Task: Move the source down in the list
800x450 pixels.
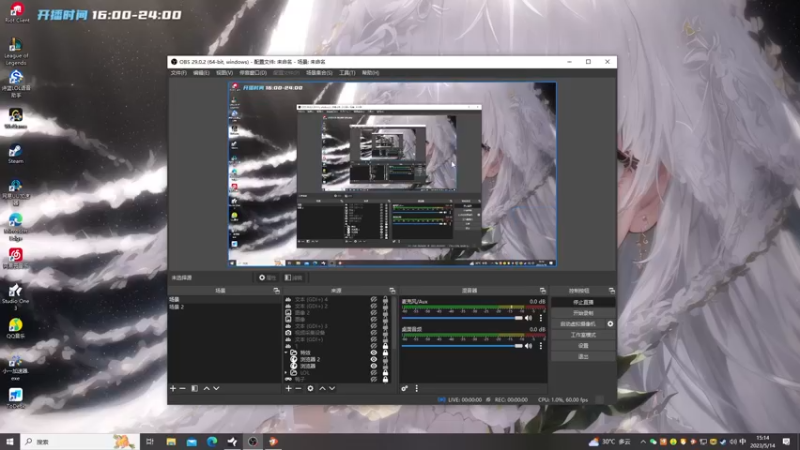Action: (x=332, y=388)
